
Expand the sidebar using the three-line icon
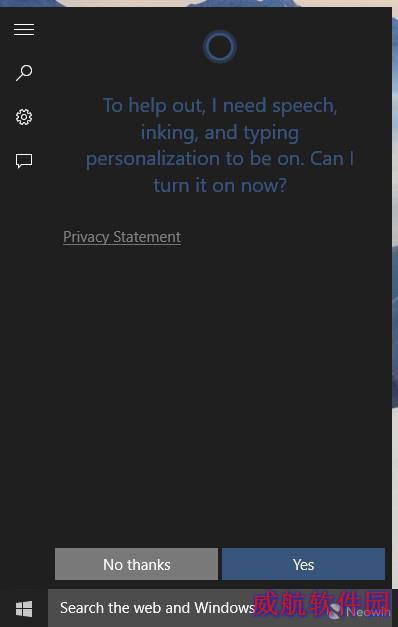pos(24,30)
